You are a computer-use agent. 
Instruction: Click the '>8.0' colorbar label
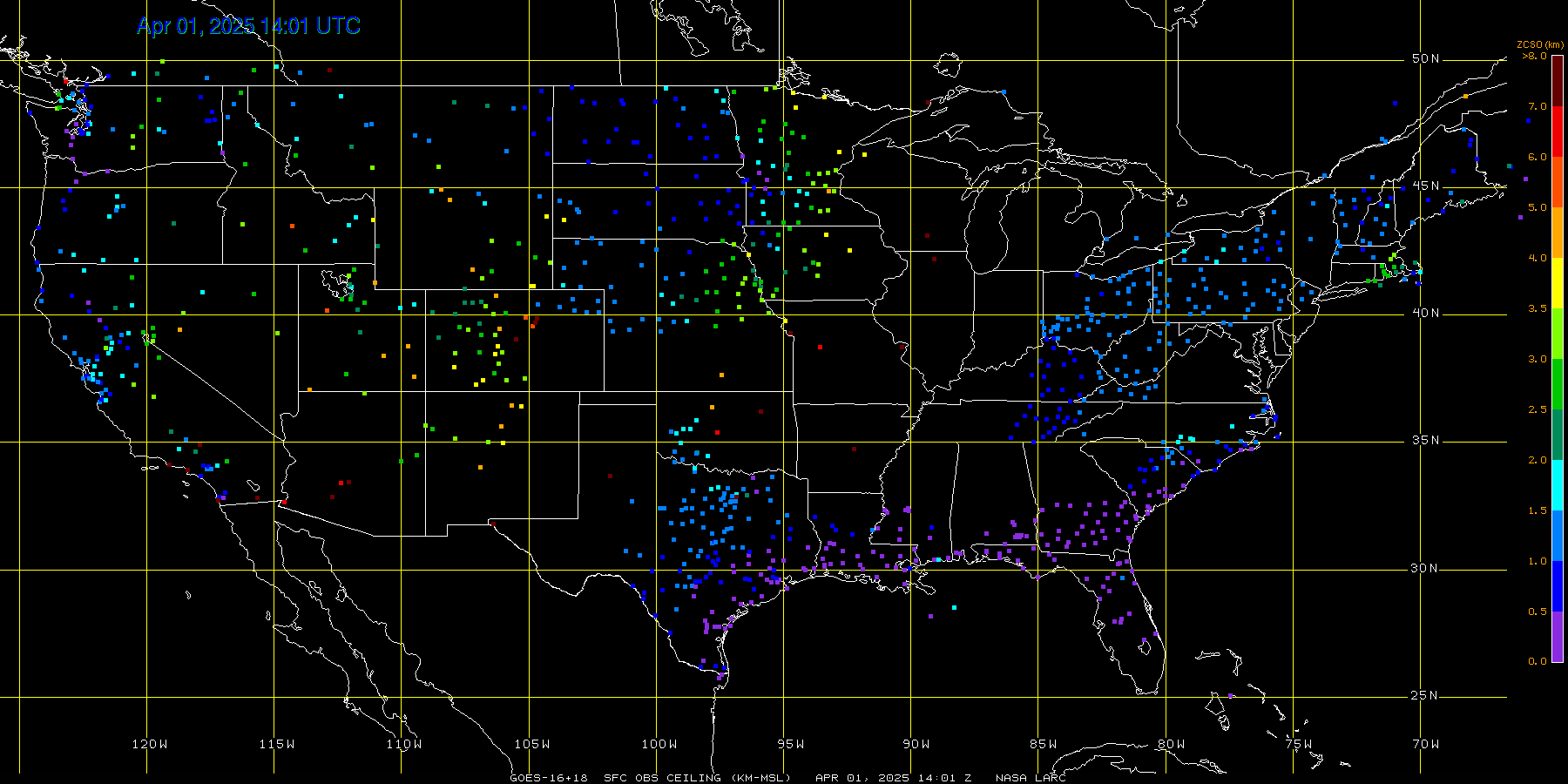[x=1535, y=56]
